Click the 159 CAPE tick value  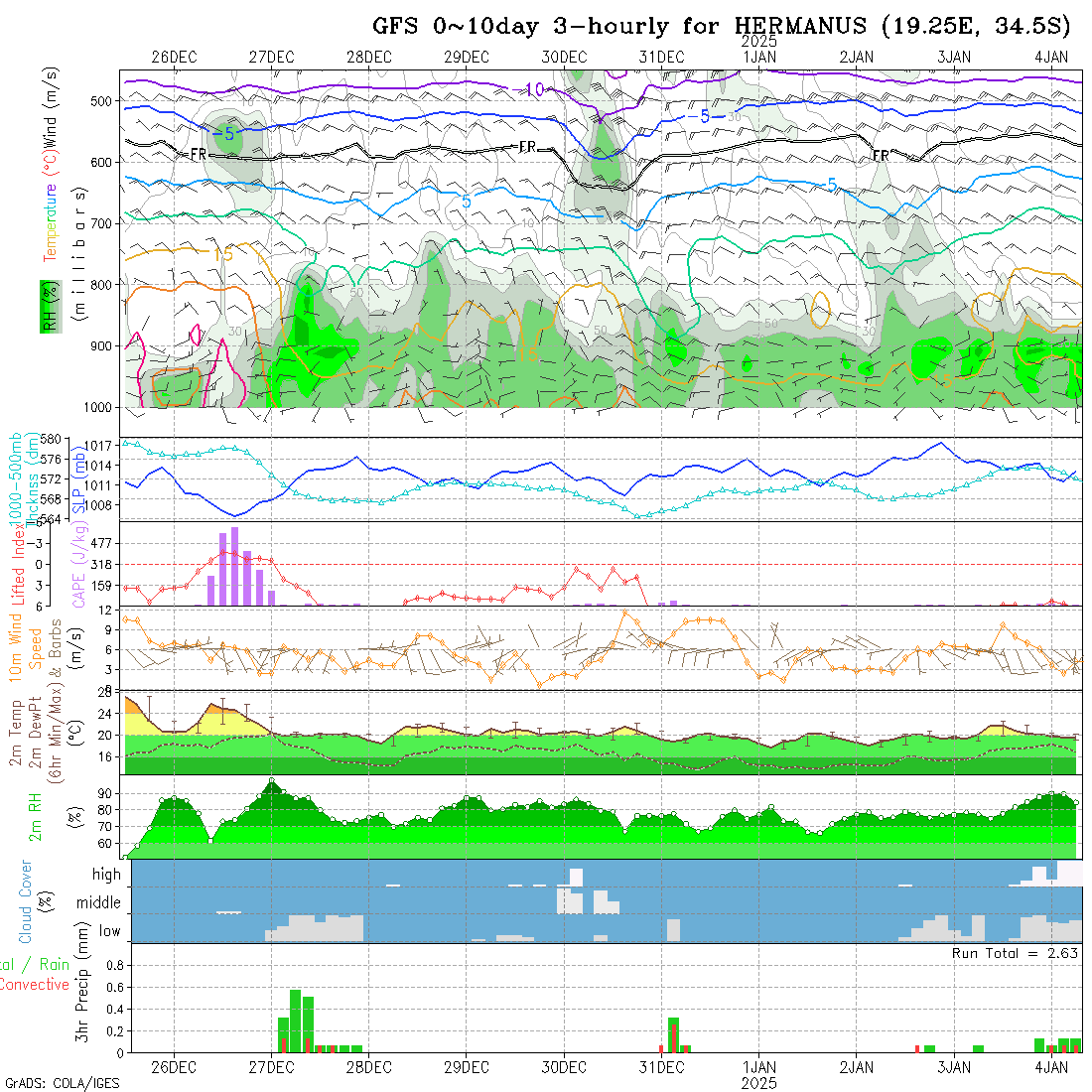[101, 587]
